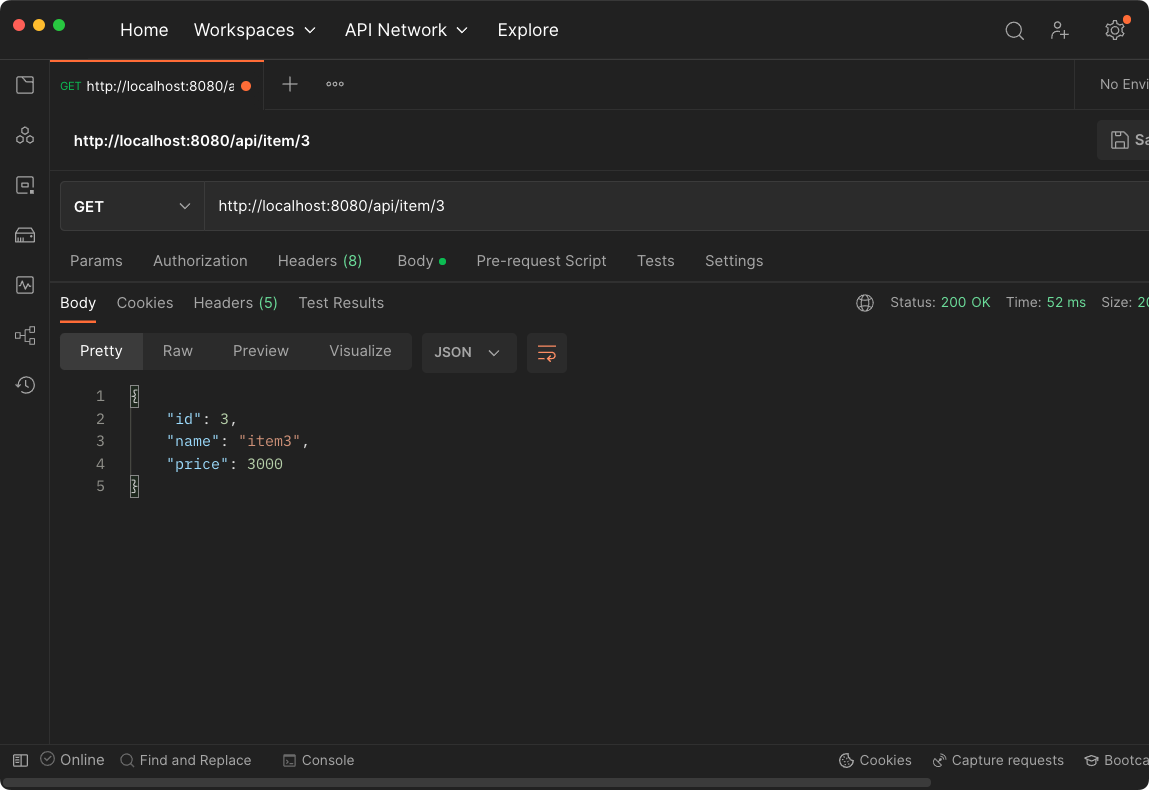Image resolution: width=1149 pixels, height=790 pixels.
Task: Click the horizontal scrollbar at bottom
Action: [x=467, y=782]
